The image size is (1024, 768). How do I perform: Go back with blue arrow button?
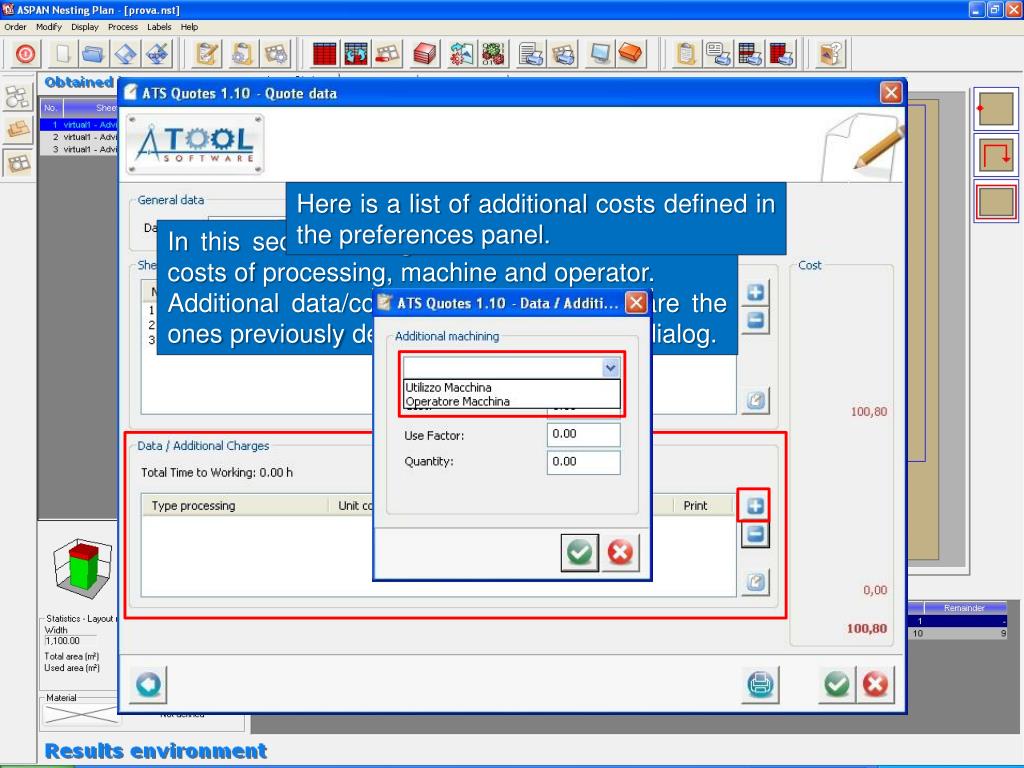pos(148,684)
